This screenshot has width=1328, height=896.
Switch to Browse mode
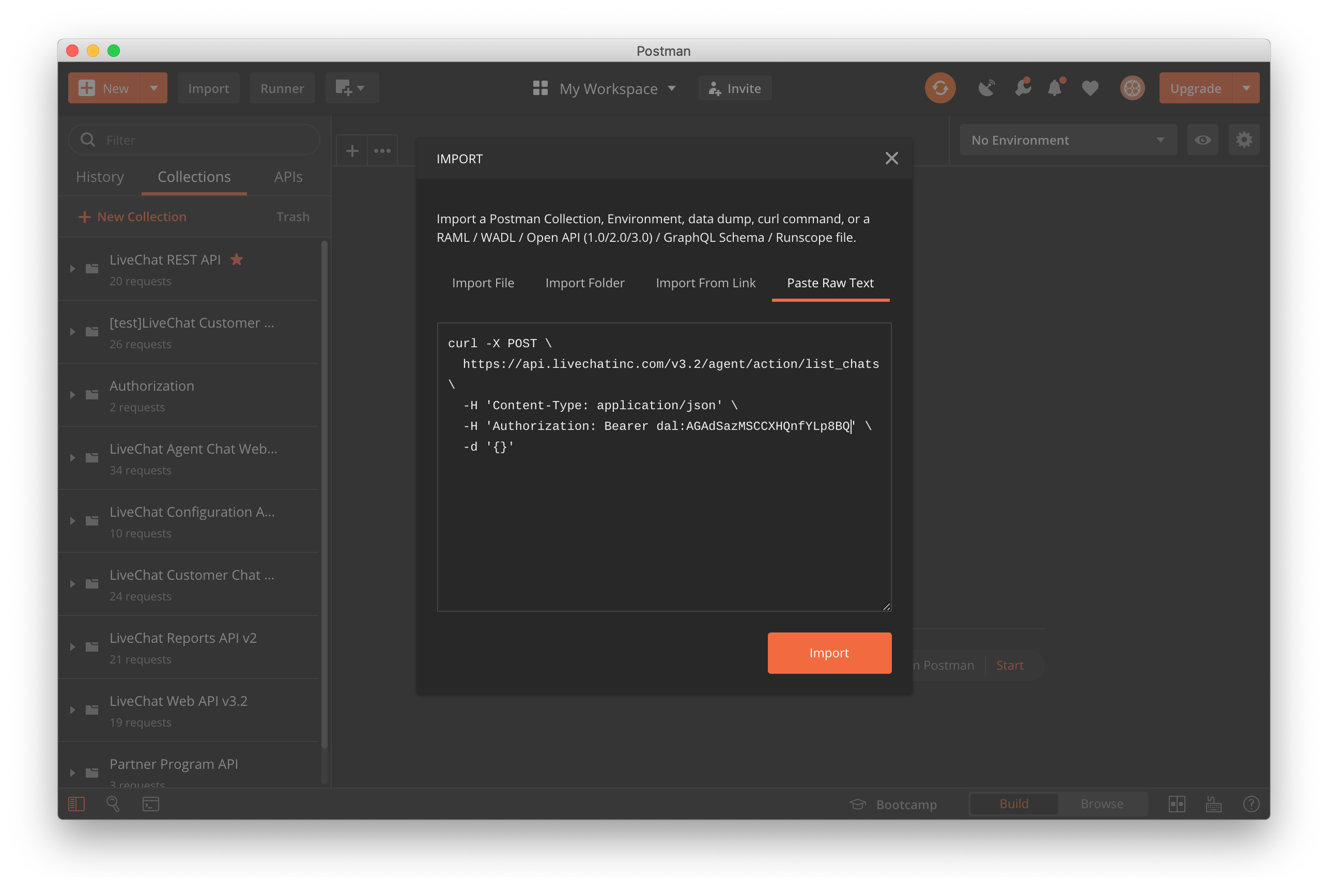click(x=1102, y=804)
